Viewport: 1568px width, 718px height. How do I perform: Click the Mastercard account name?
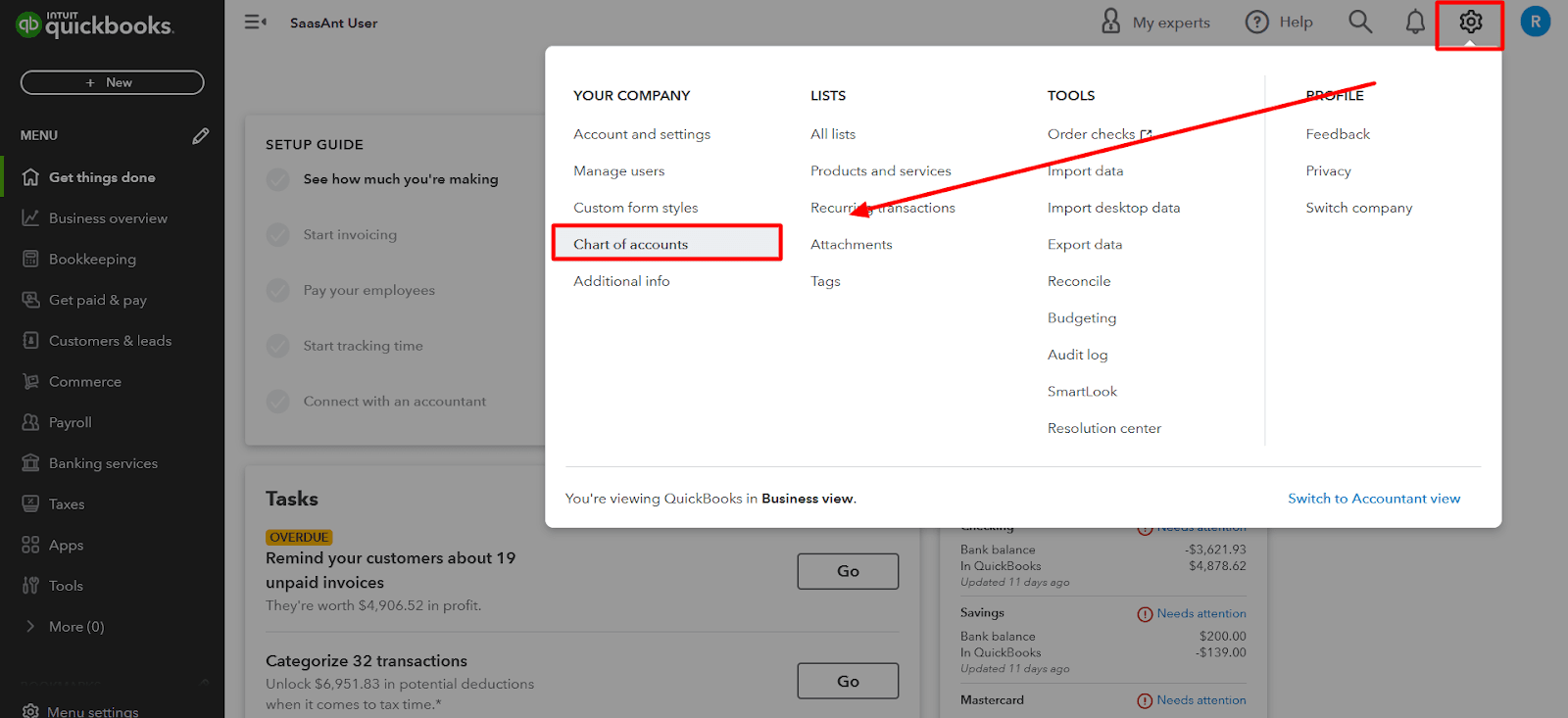point(992,699)
